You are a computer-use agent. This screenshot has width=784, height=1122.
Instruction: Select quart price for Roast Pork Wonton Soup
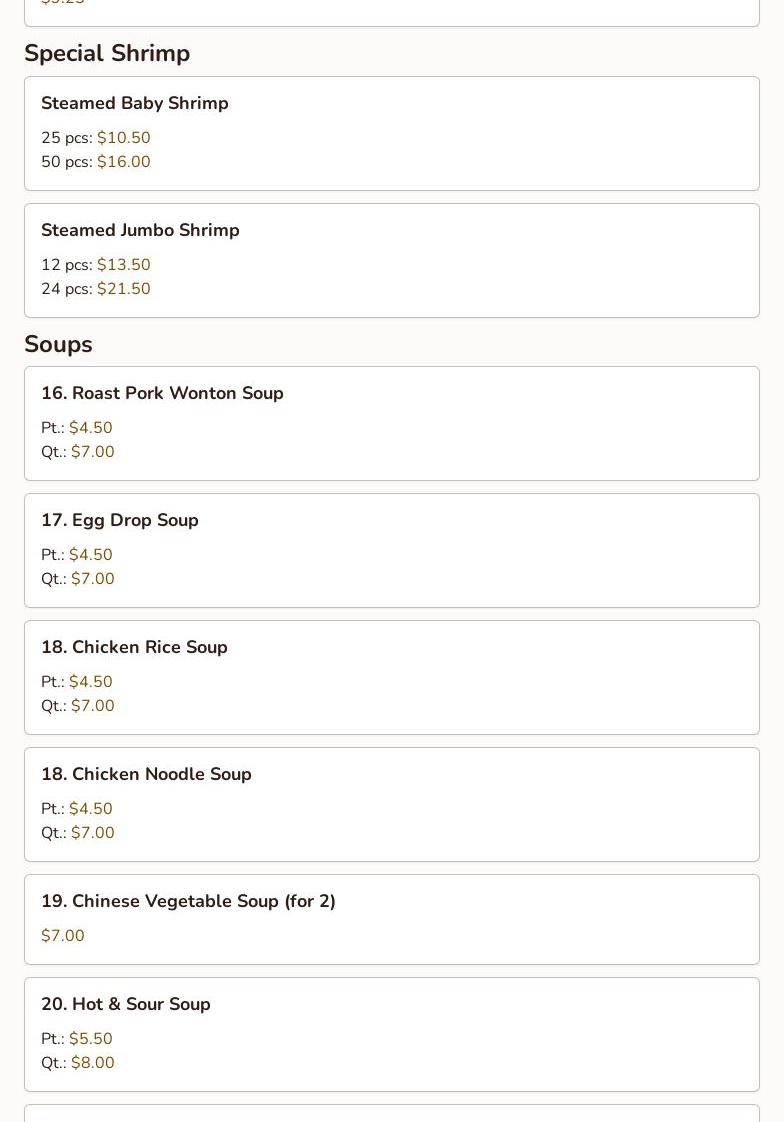coord(92,452)
